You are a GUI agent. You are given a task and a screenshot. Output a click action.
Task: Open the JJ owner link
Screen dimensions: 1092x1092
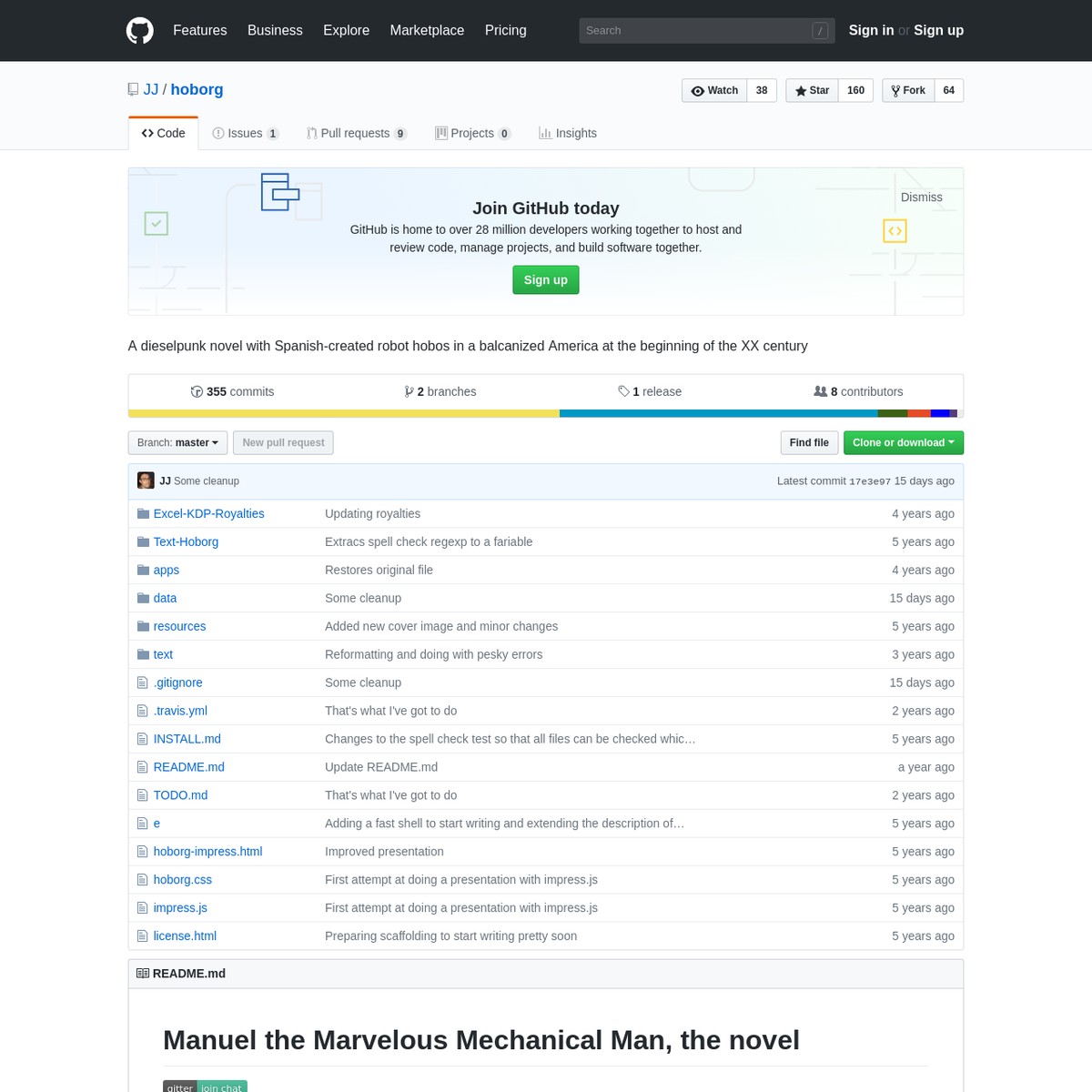[x=151, y=89]
